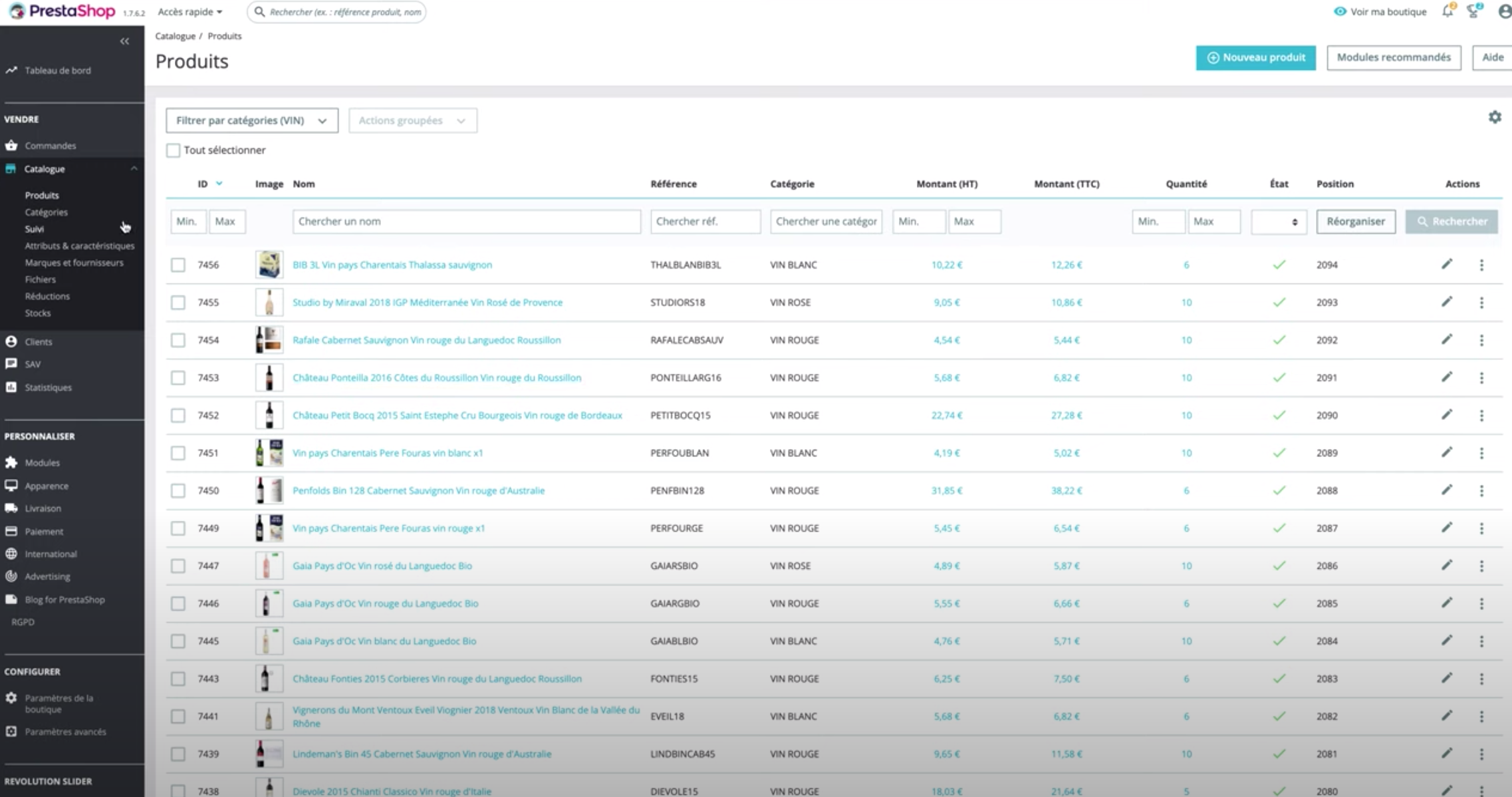Open the Commandes section in sidebar
This screenshot has height=797, width=1512.
[50, 145]
